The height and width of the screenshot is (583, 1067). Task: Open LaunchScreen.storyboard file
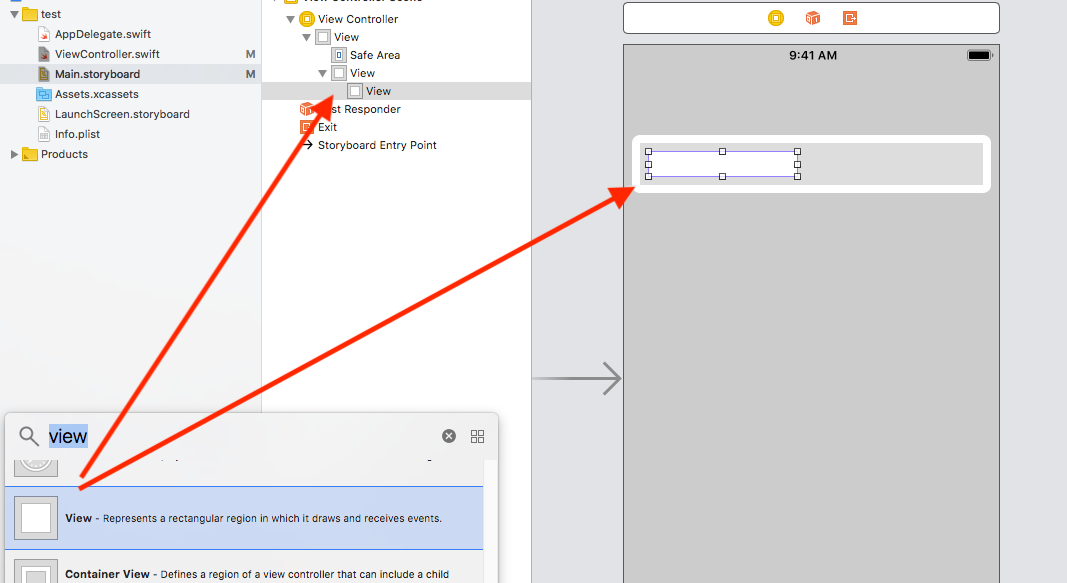click(x=122, y=114)
